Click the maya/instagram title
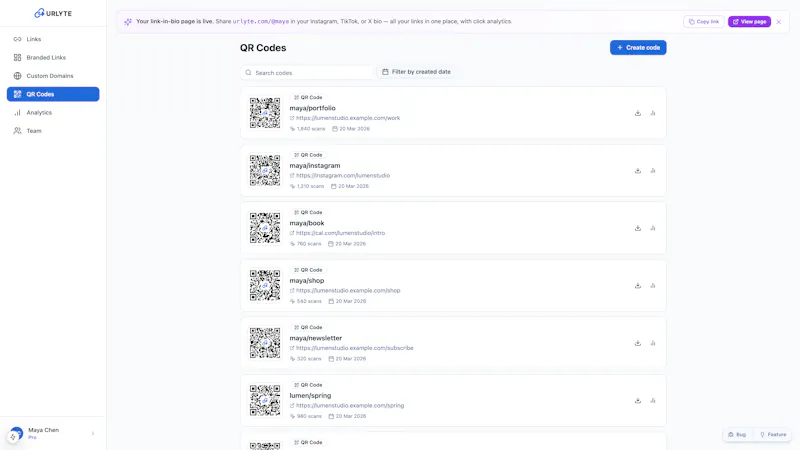Viewport: 800px width, 450px height. click(x=315, y=166)
